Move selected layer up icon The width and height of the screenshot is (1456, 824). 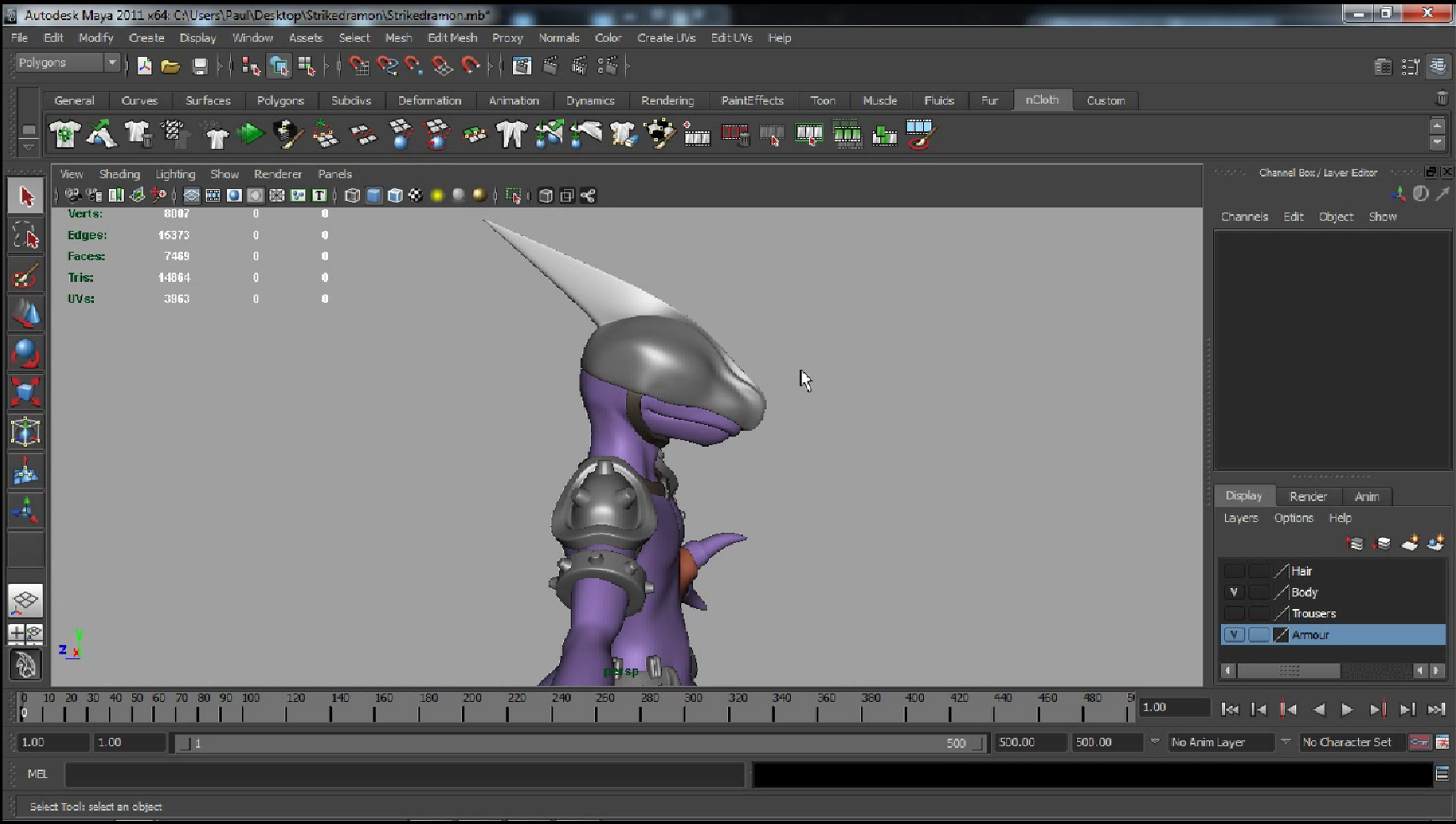[1355, 544]
